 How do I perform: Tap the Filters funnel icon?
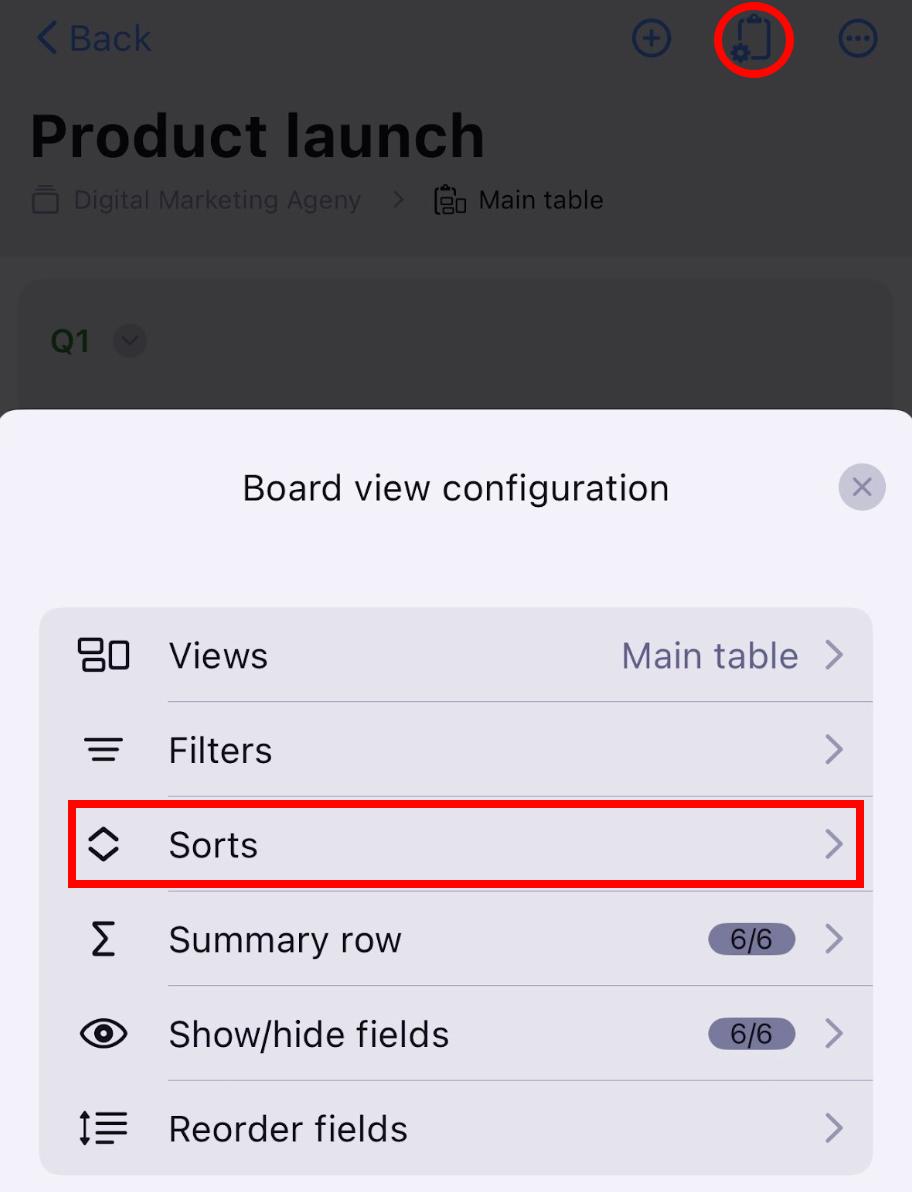tap(104, 750)
